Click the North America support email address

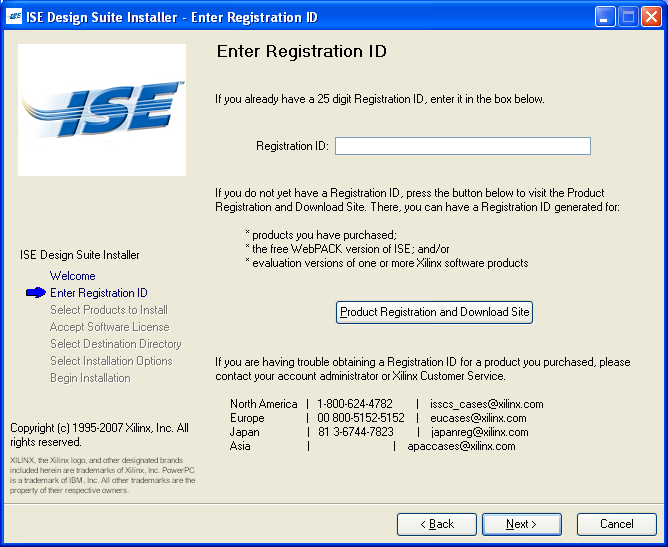pos(486,404)
